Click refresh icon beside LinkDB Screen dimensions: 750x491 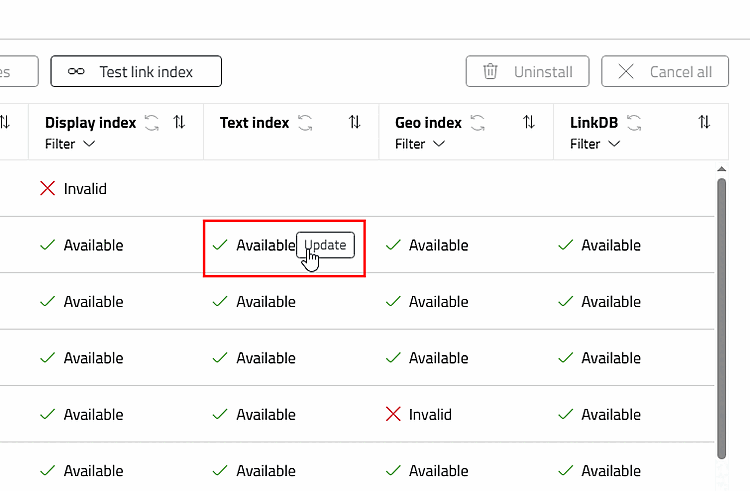point(634,123)
